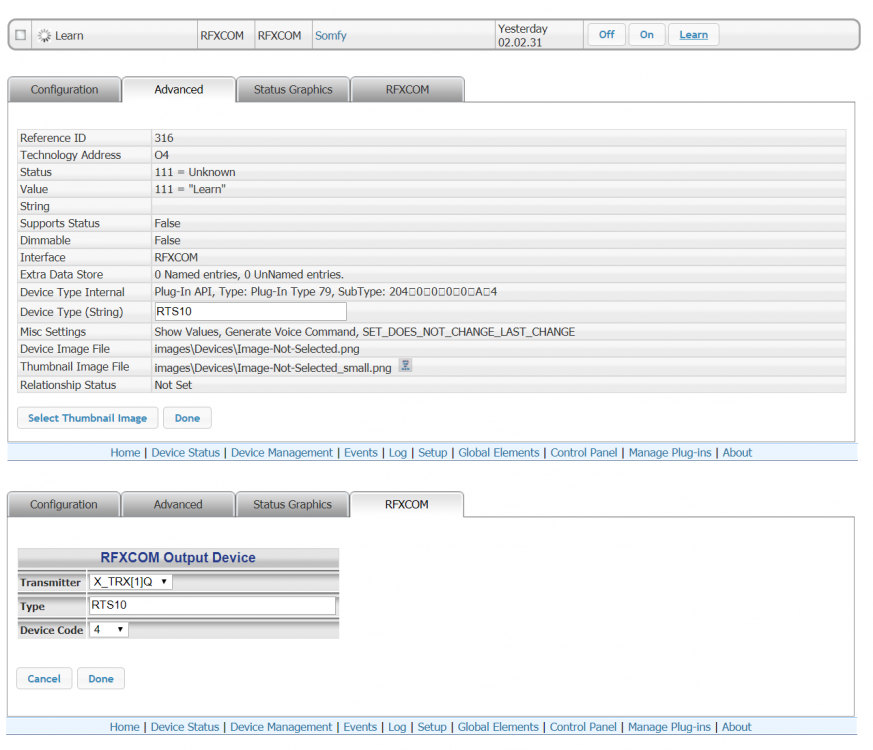Viewport: 873px width, 750px height.
Task: Click the Select Thumbnail Image button
Action: 87,418
